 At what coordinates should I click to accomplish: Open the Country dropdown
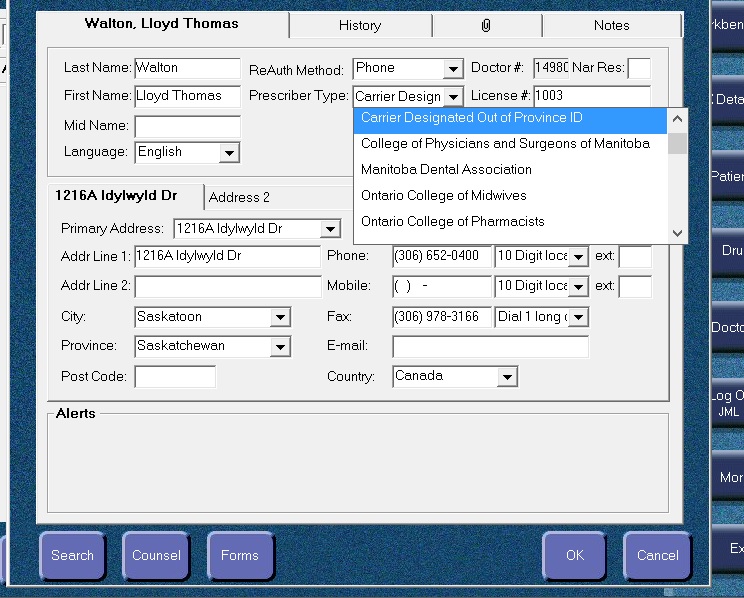pyautogui.click(x=507, y=377)
